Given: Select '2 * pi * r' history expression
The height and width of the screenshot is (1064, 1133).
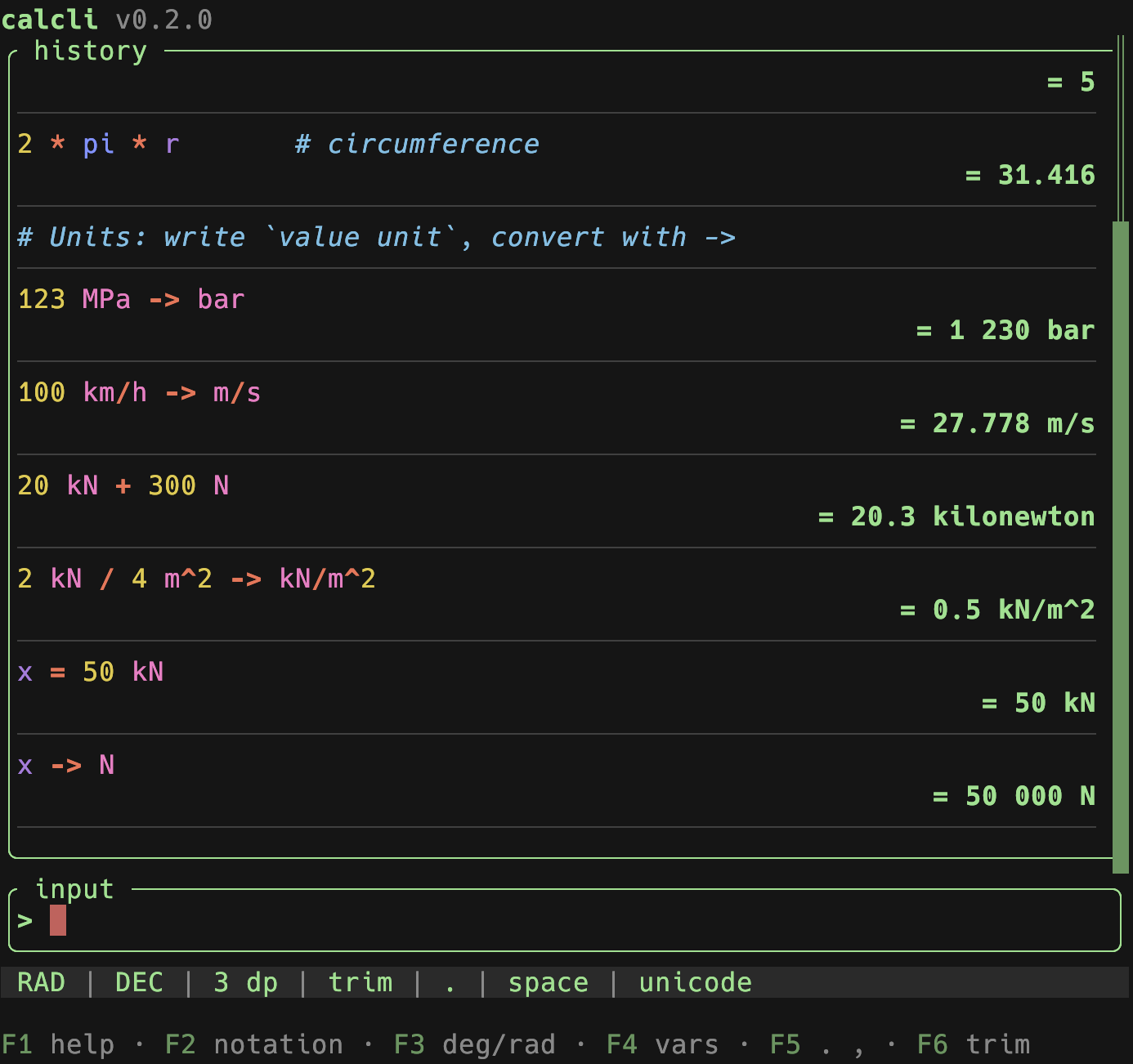Looking at the screenshot, I should (x=99, y=144).
